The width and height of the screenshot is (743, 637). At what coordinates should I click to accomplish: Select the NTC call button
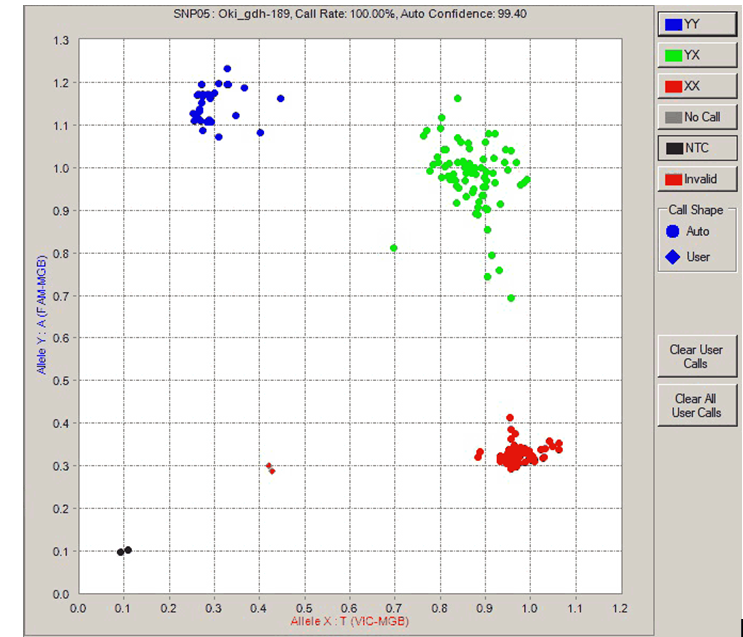click(x=696, y=149)
